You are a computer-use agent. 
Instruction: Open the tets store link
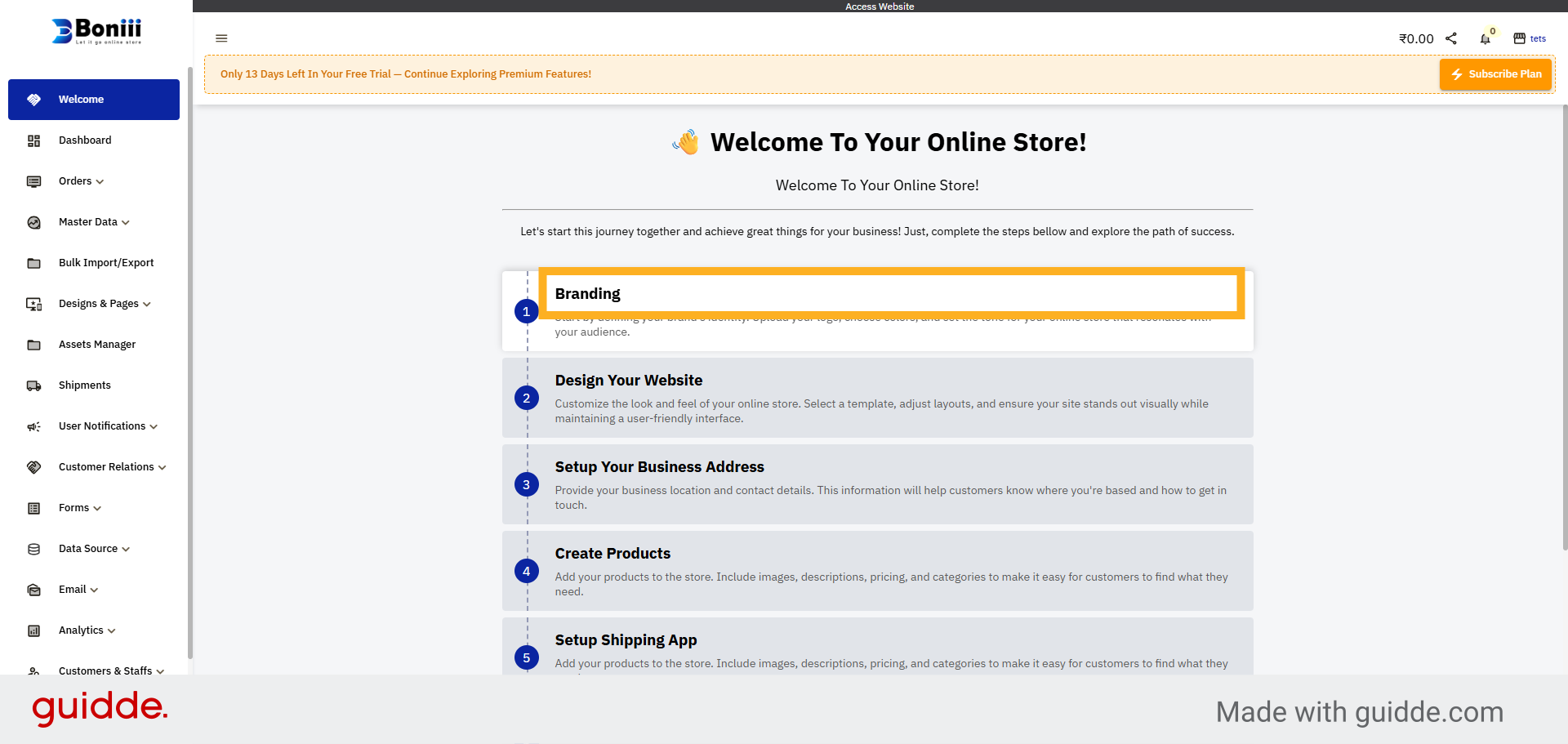point(1539,38)
